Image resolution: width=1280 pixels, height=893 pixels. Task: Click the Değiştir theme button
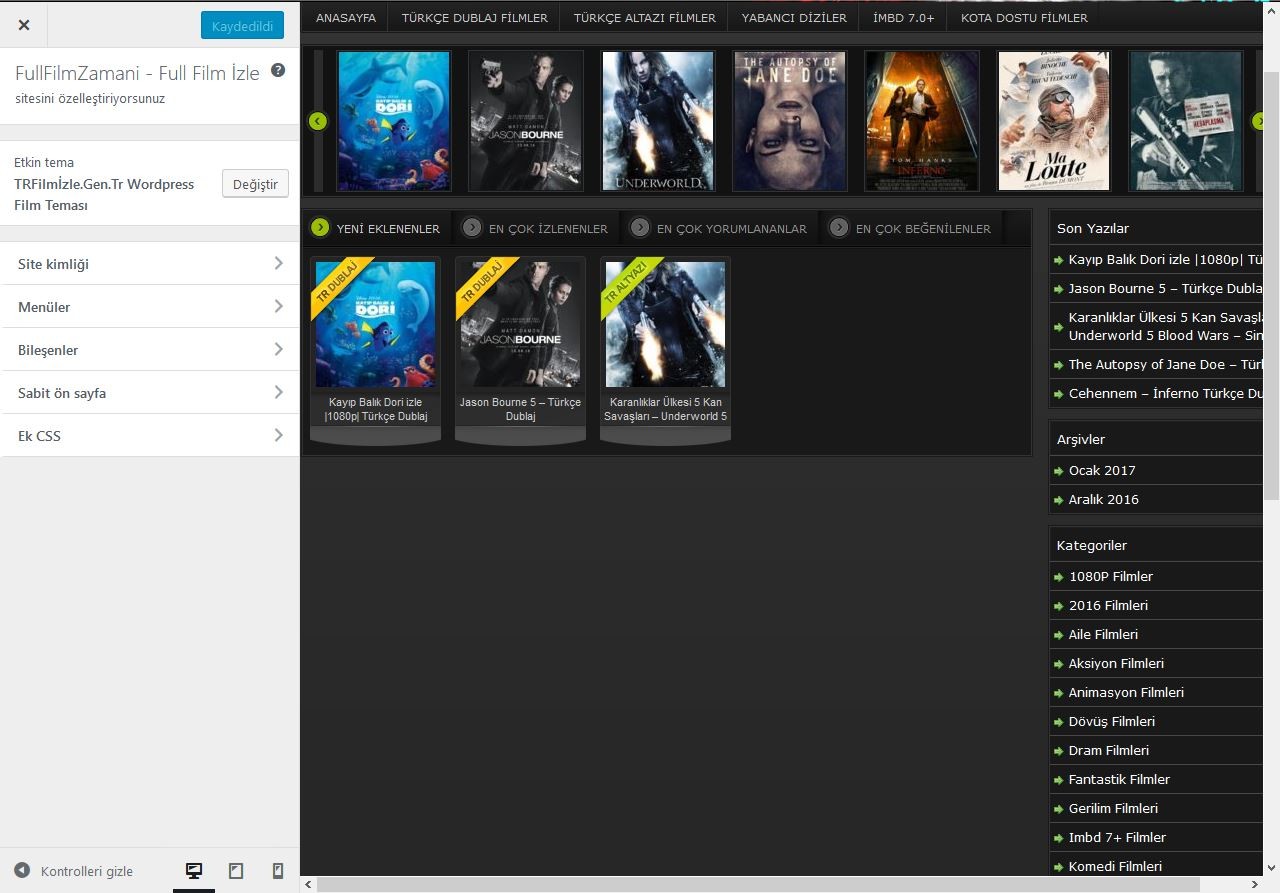pos(255,184)
